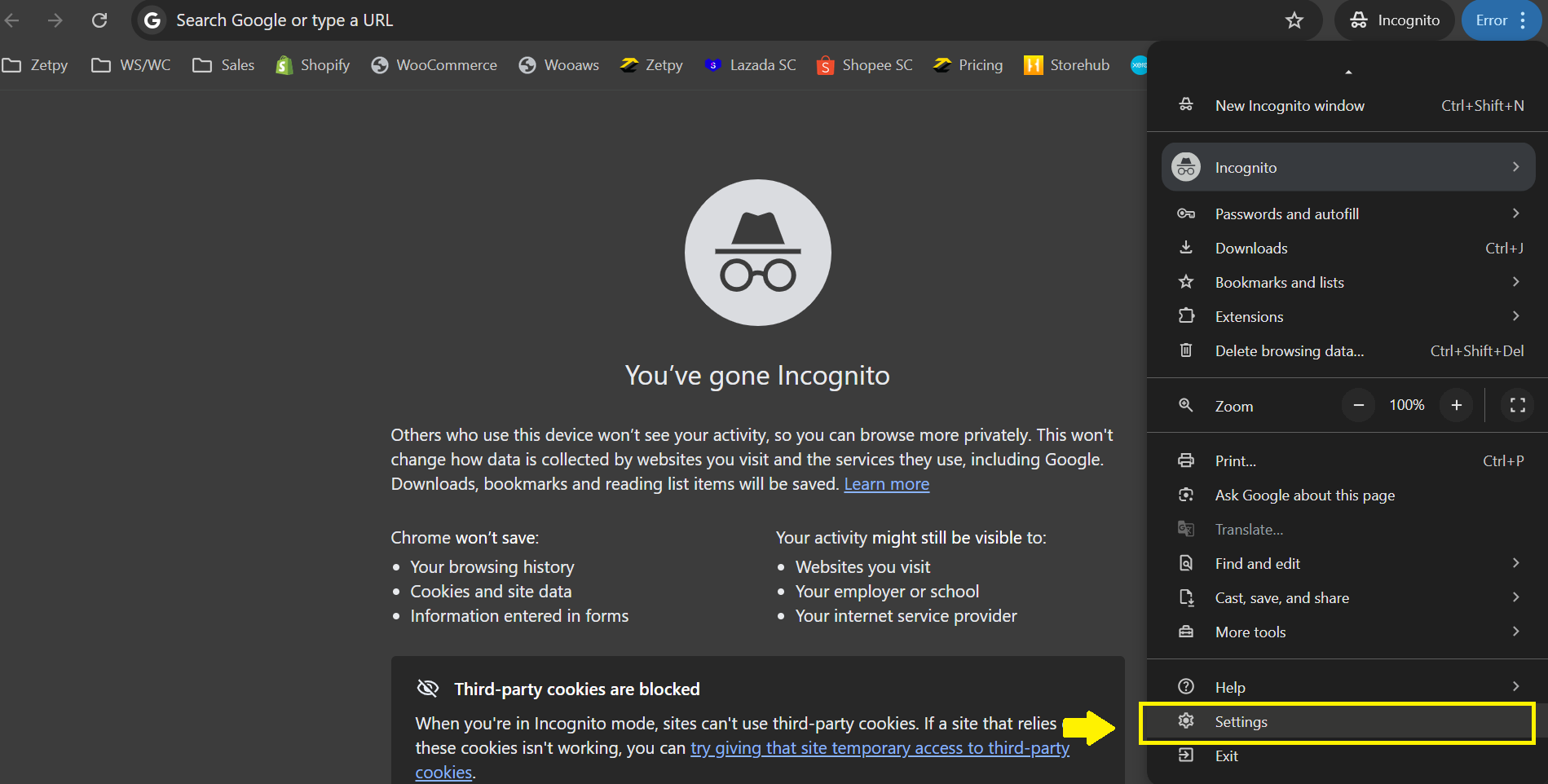Click the Incognito indicator in toolbar

point(1394,20)
